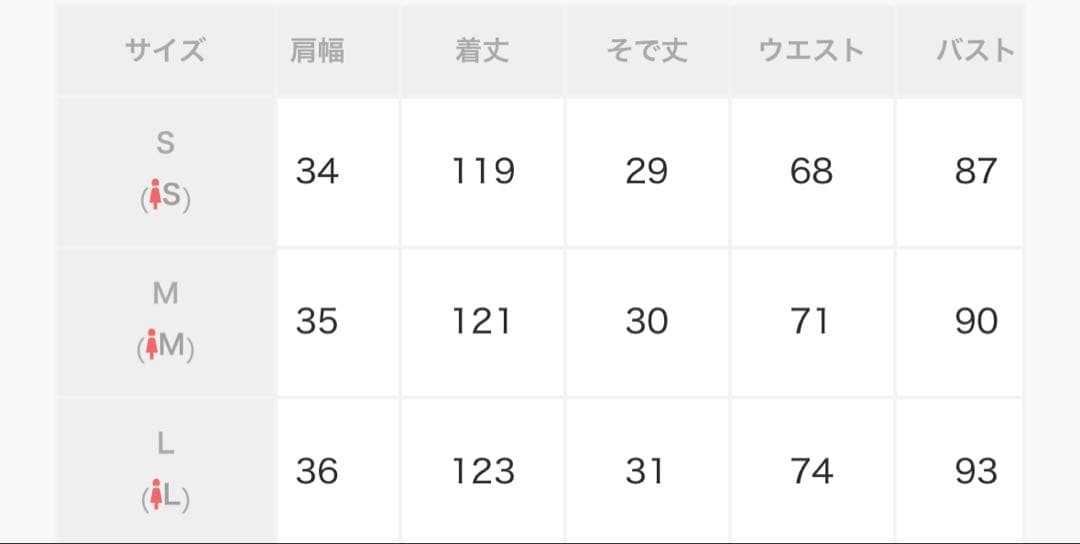Select bust value 93 for size L
The image size is (1080, 544).
click(975, 470)
